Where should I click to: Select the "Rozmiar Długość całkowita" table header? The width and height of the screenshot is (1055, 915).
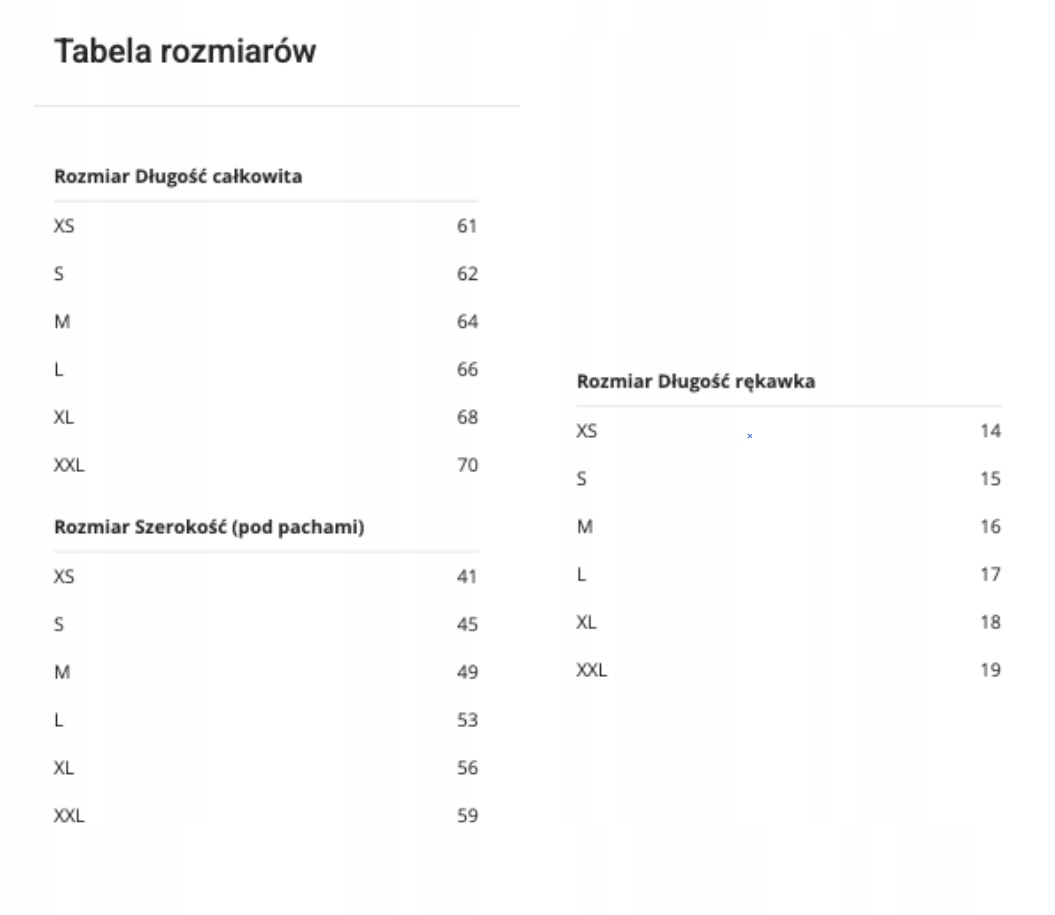pyautogui.click(x=178, y=178)
